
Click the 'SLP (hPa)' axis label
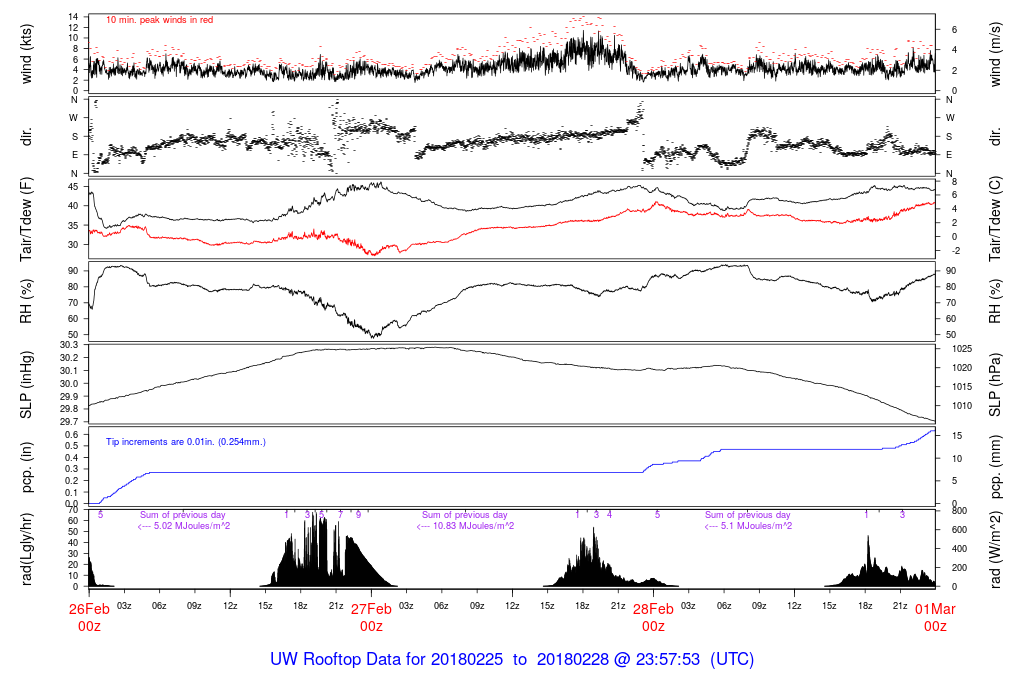tap(995, 385)
